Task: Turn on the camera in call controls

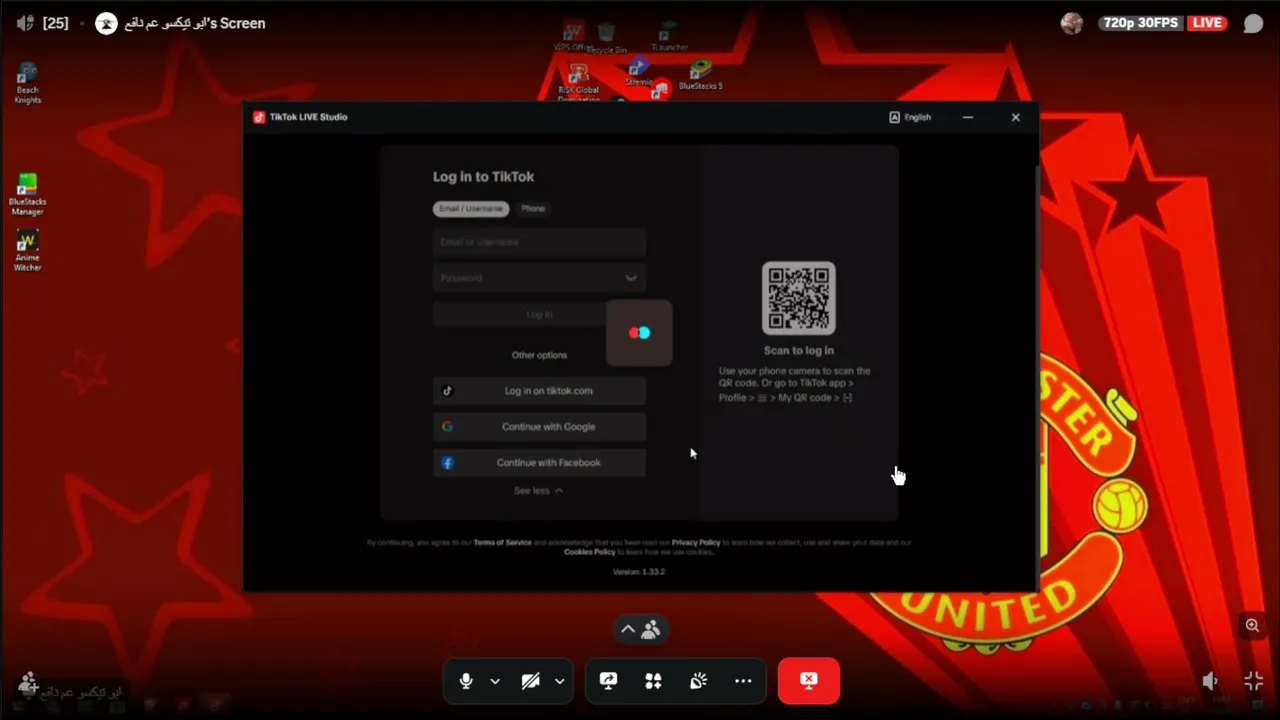Action: pyautogui.click(x=531, y=681)
